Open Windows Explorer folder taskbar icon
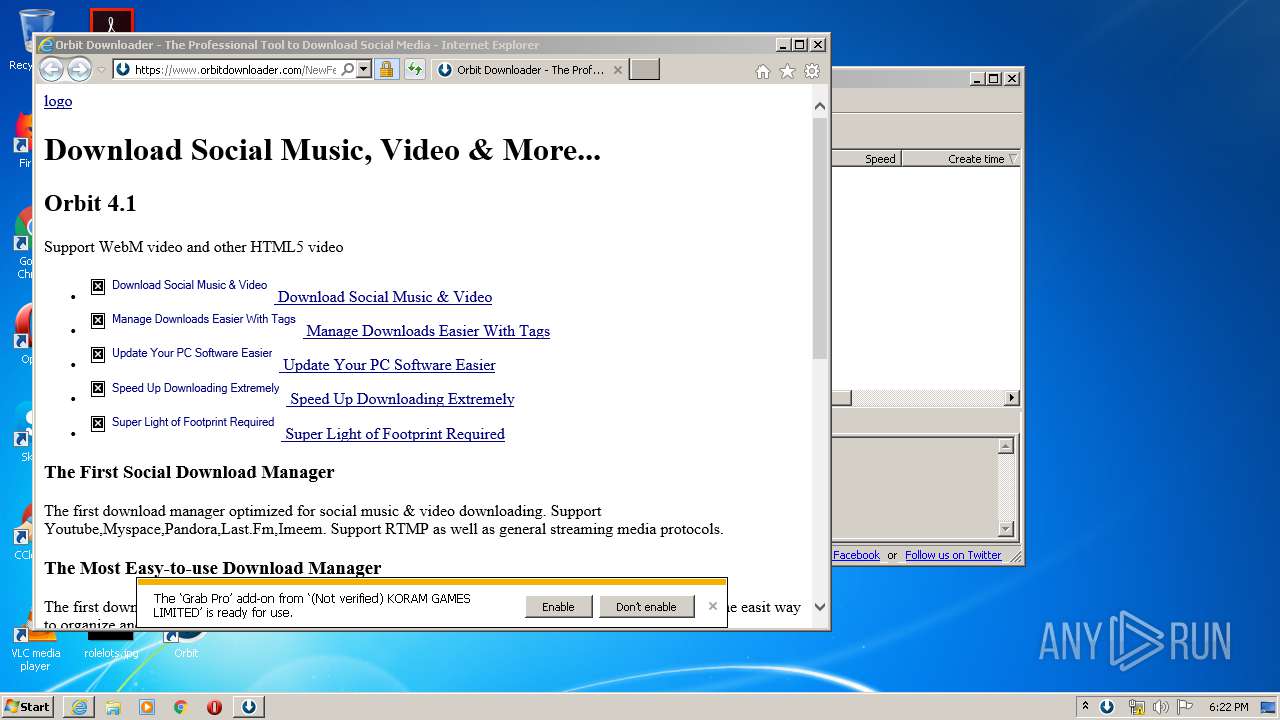Image resolution: width=1280 pixels, height=720 pixels. tap(113, 707)
